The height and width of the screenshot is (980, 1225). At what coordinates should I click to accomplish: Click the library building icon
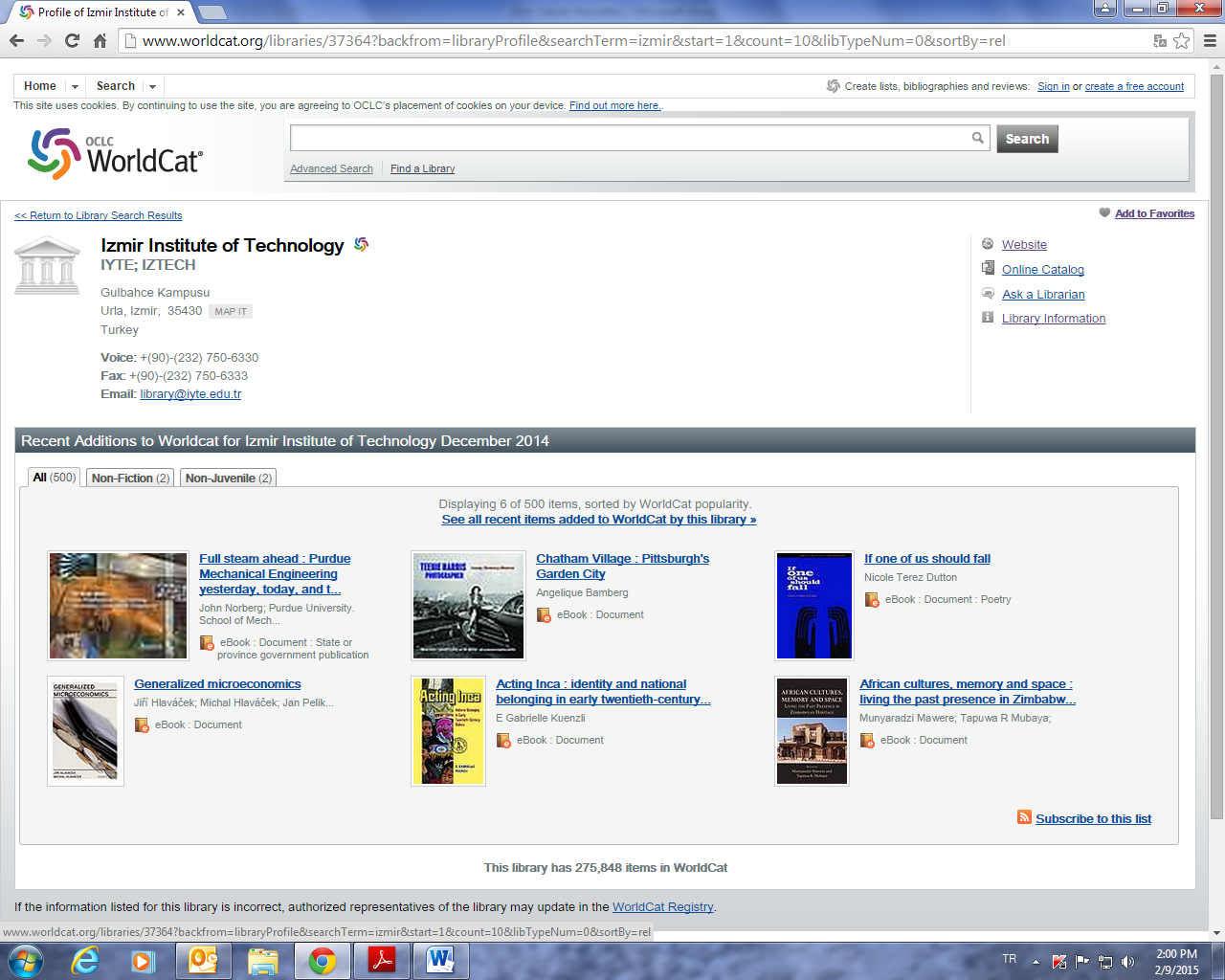[x=47, y=265]
